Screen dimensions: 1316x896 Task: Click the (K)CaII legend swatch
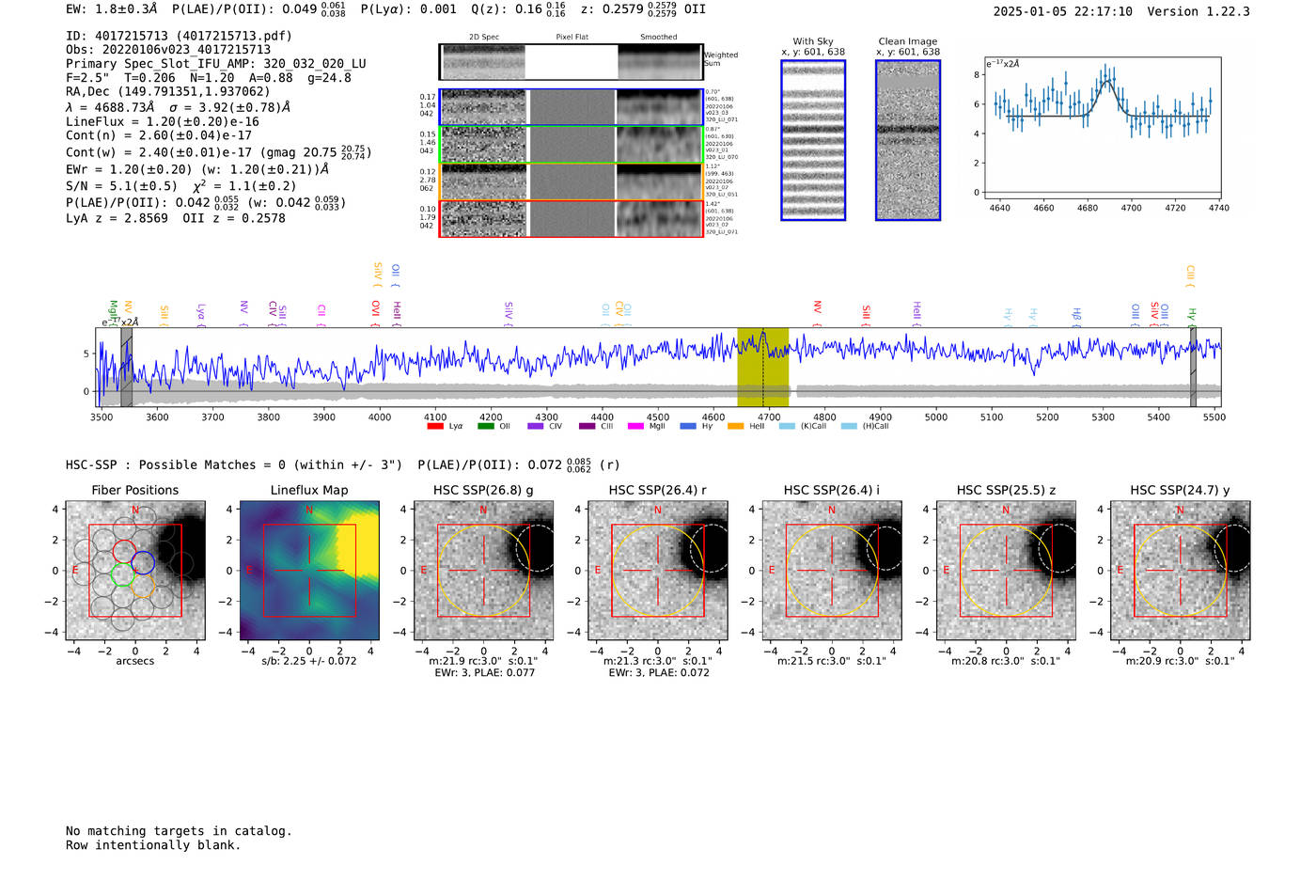(787, 427)
